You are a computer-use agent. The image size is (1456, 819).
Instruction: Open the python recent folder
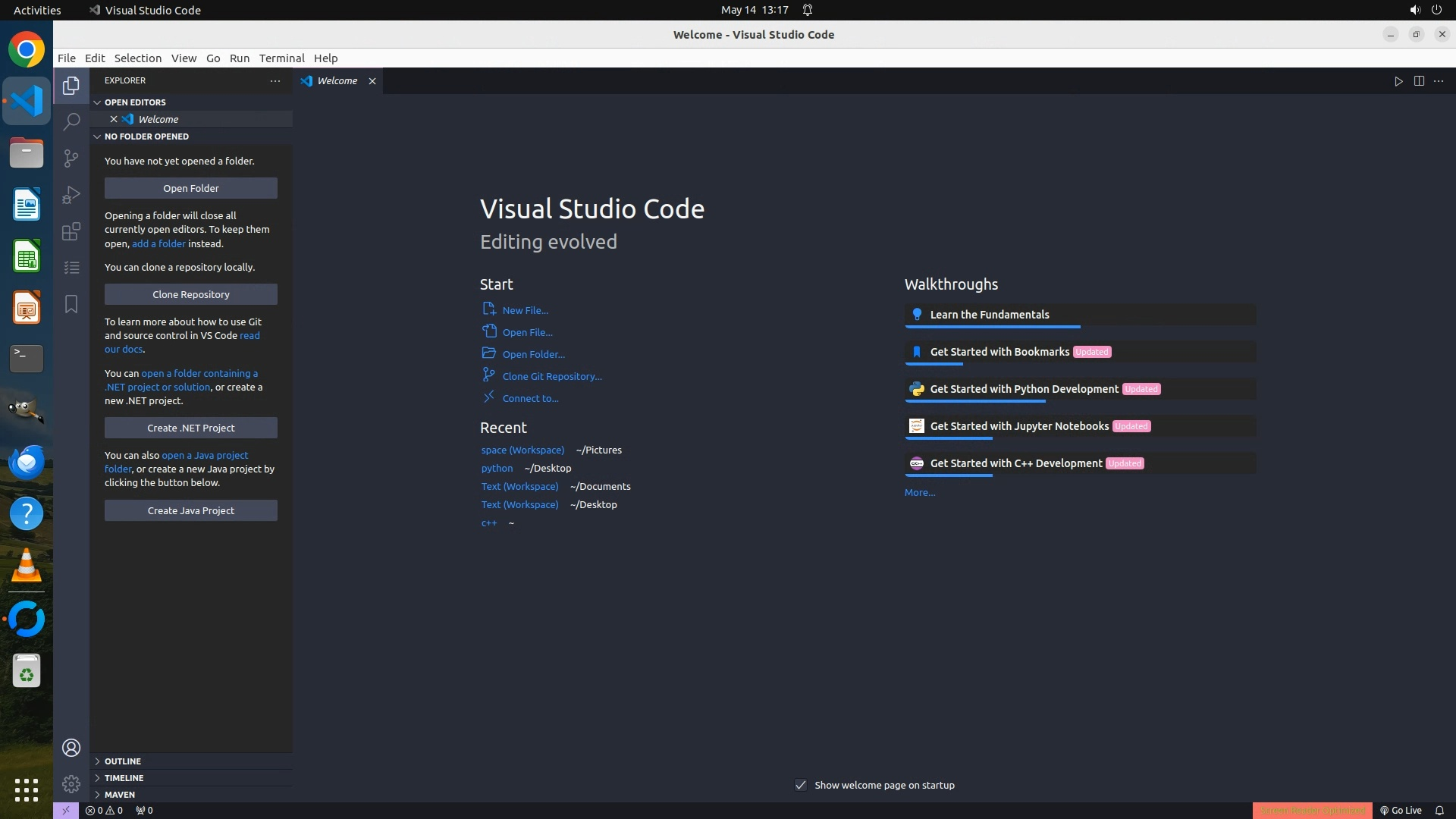pos(497,469)
